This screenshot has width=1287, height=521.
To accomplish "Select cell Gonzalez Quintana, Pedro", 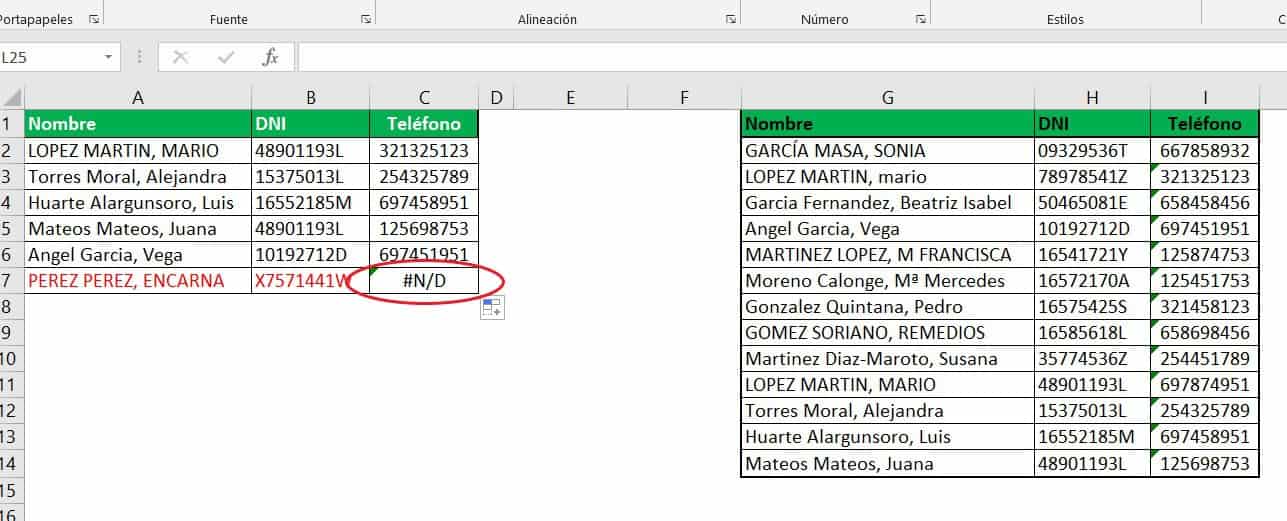I will 888,307.
